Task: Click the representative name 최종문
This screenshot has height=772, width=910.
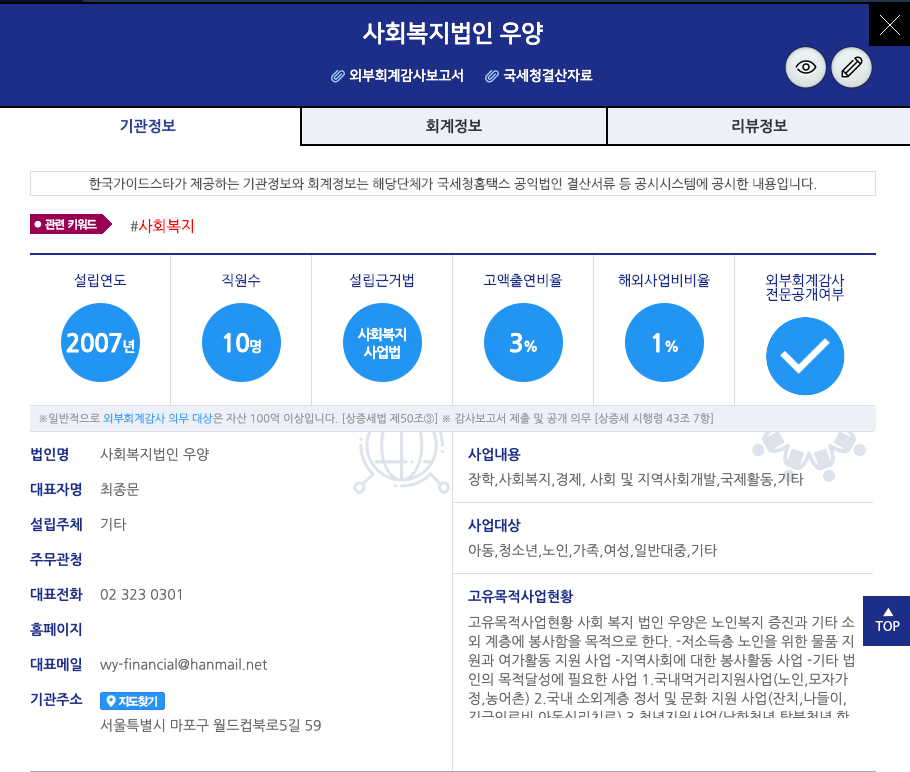Action: [120, 489]
